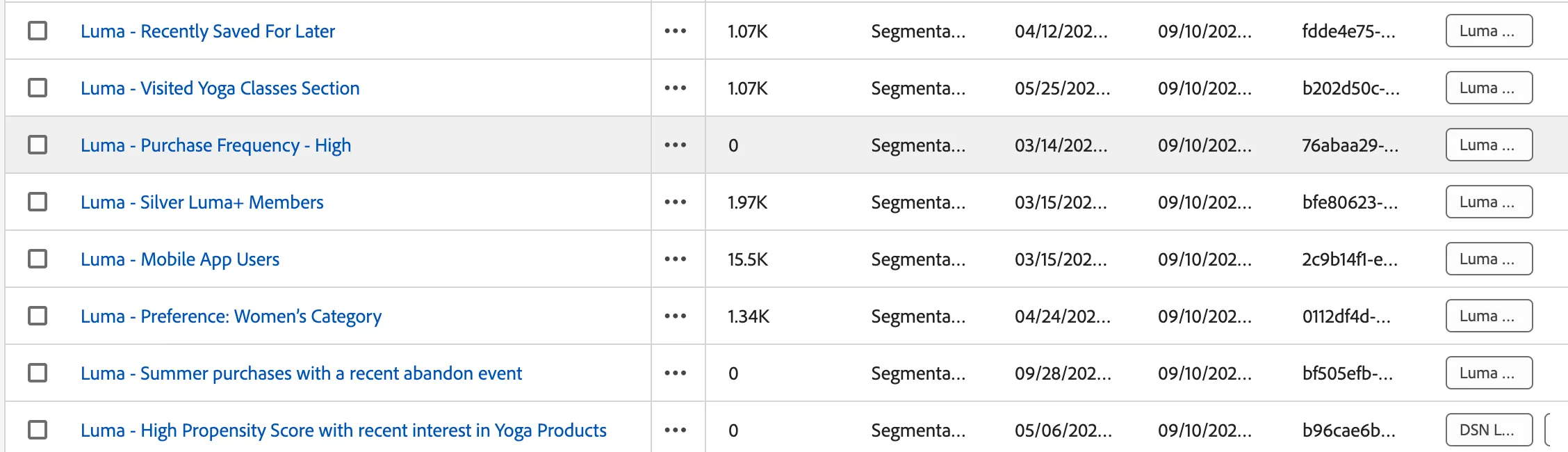1568x452 pixels.
Task: Open more actions for Purchase Frequency - High
Action: [675, 145]
